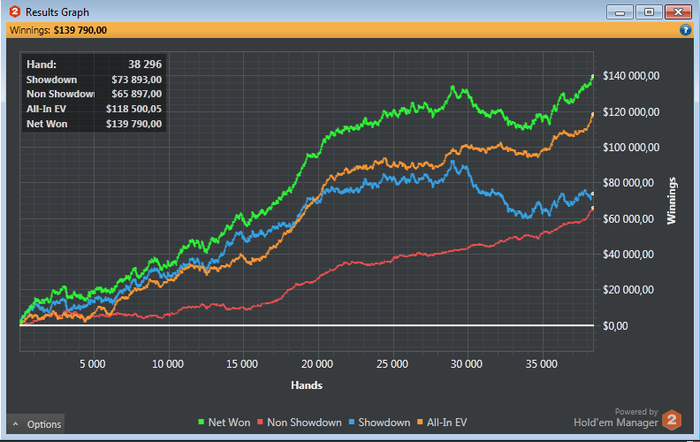Click the Results Graph window title
The width and height of the screenshot is (700, 442).
click(57, 12)
